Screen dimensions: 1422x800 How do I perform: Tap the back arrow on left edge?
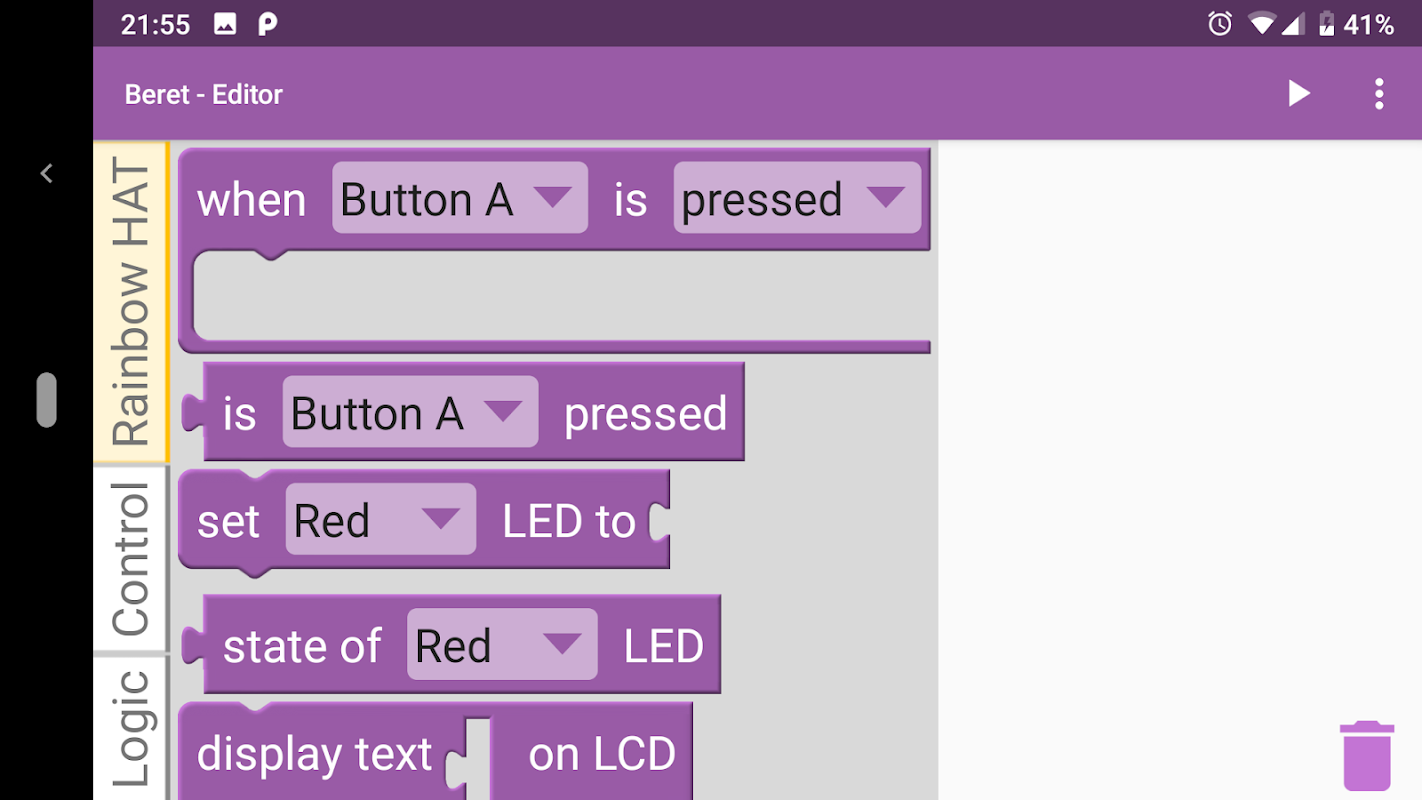click(x=46, y=174)
